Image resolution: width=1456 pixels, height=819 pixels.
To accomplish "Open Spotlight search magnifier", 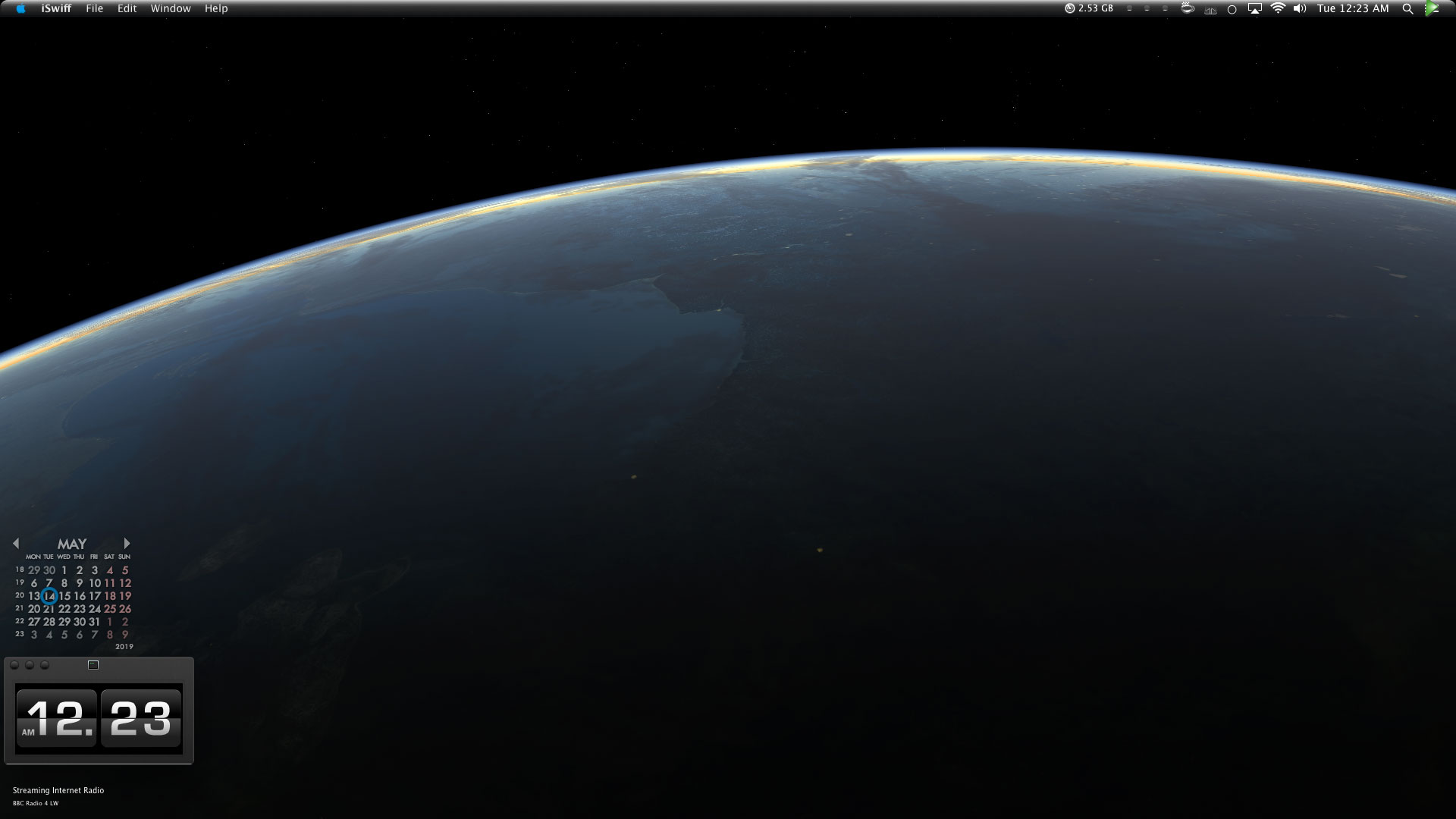I will 1407,9.
